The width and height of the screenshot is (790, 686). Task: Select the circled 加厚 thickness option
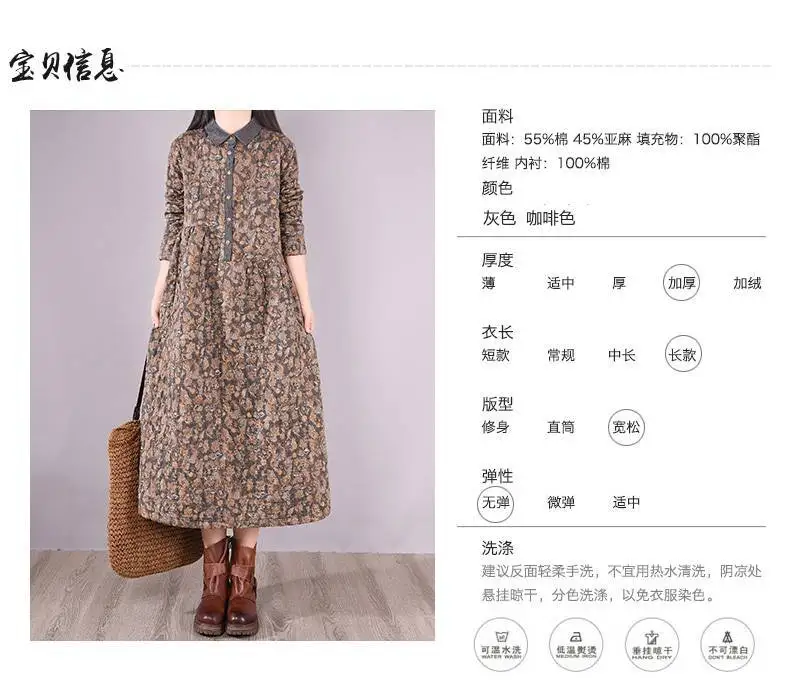pyautogui.click(x=681, y=283)
